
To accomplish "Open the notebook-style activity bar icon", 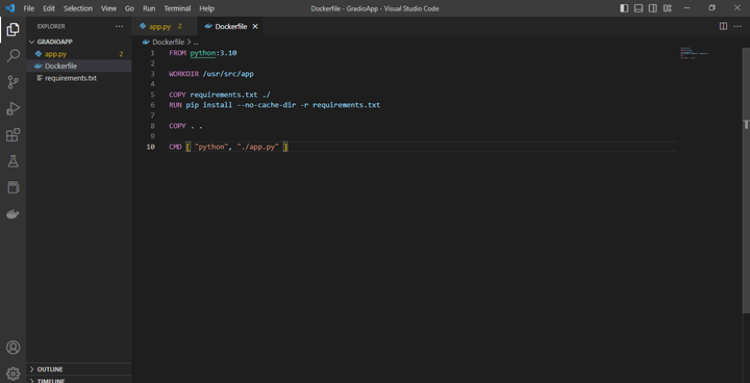I will pyautogui.click(x=13, y=187).
